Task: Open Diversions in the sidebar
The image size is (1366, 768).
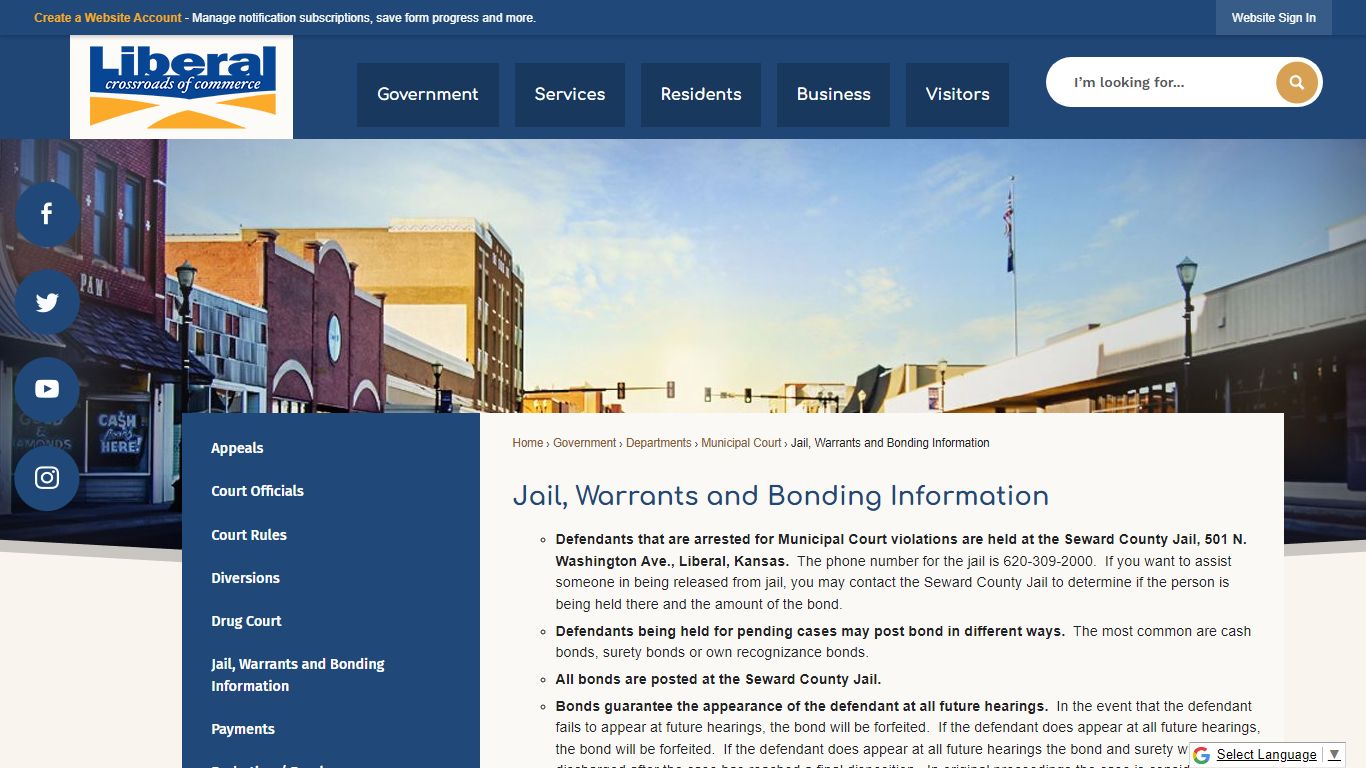Action: click(245, 578)
